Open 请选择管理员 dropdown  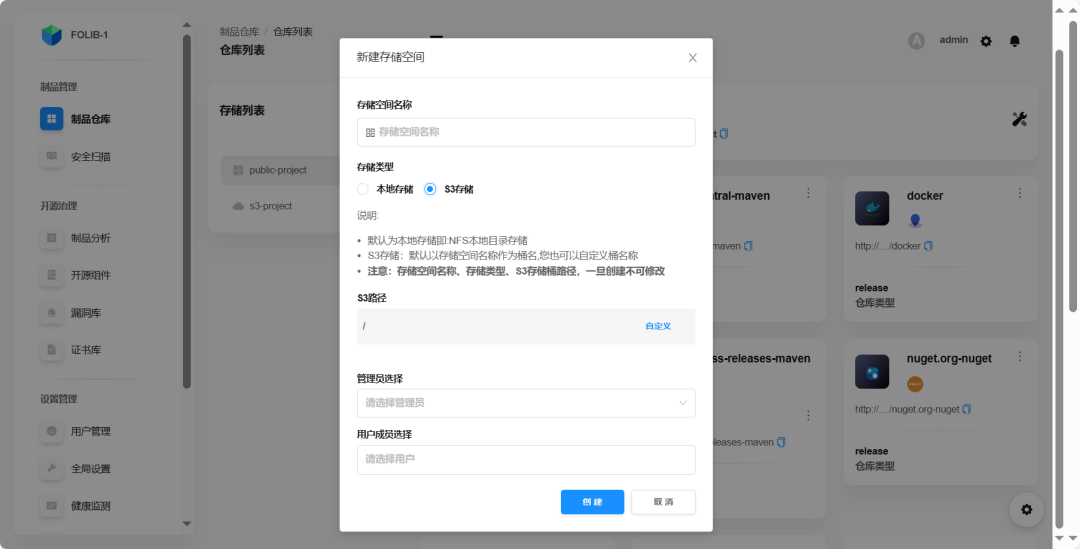pyautogui.click(x=526, y=403)
